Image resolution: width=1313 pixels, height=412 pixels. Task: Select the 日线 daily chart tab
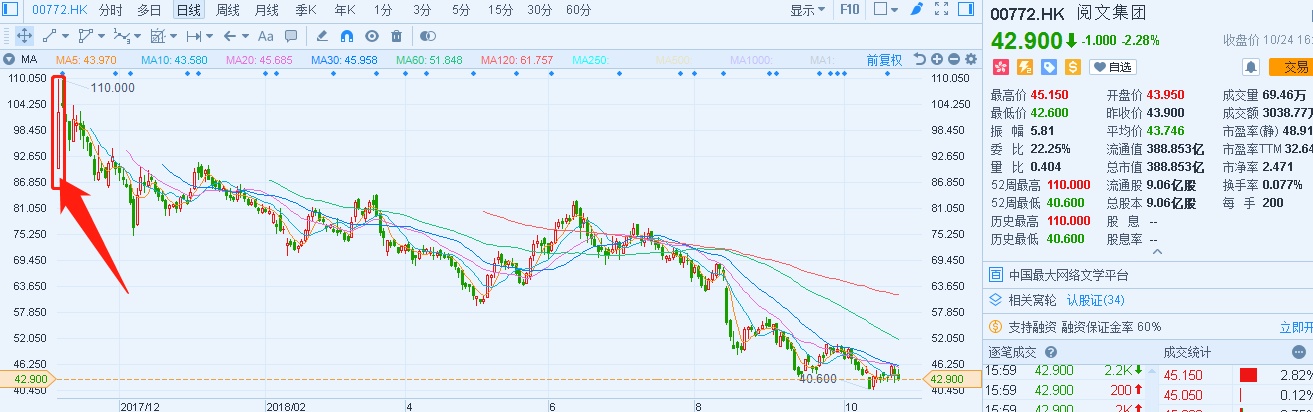[188, 10]
